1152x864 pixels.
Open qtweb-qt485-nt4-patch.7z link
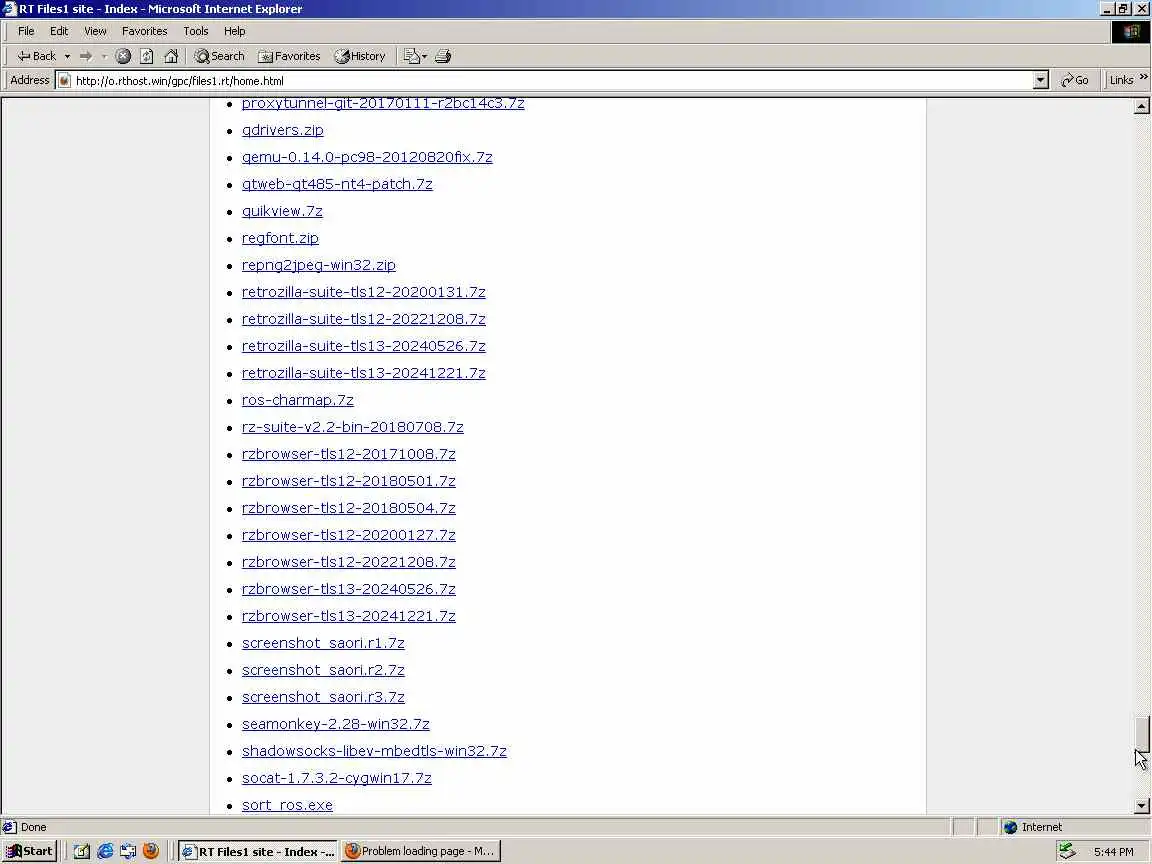pyautogui.click(x=337, y=184)
